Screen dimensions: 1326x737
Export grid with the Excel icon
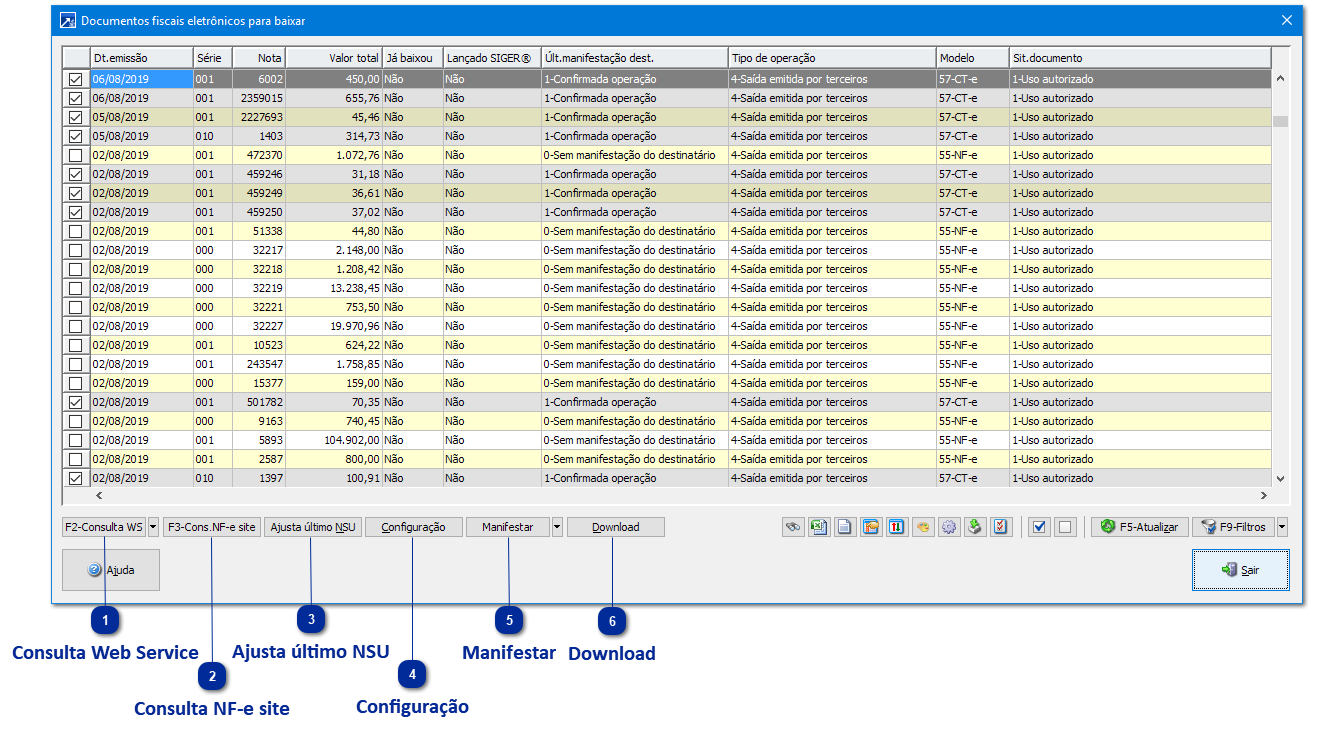(x=819, y=527)
